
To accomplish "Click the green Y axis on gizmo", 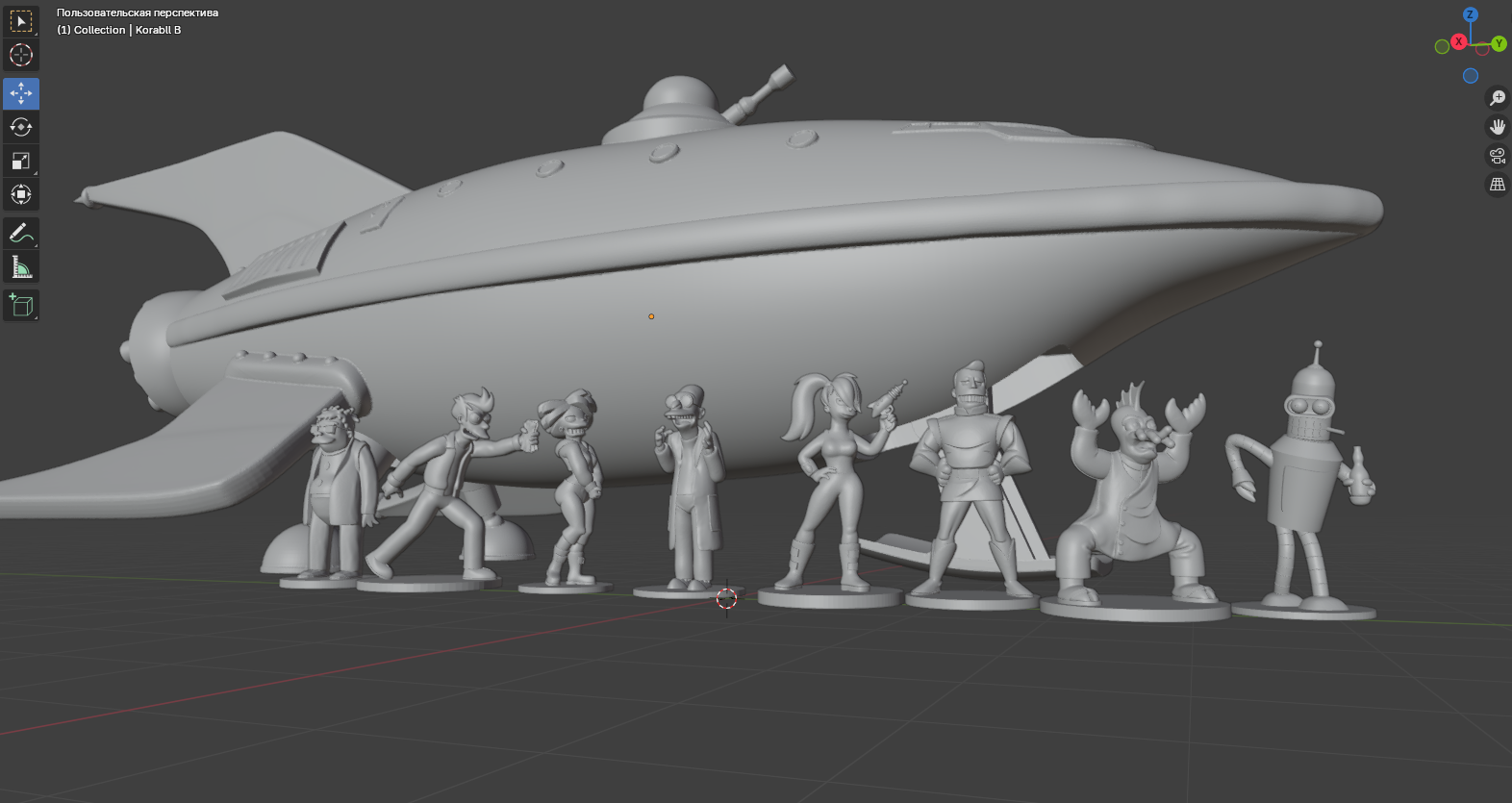I will [x=1499, y=43].
